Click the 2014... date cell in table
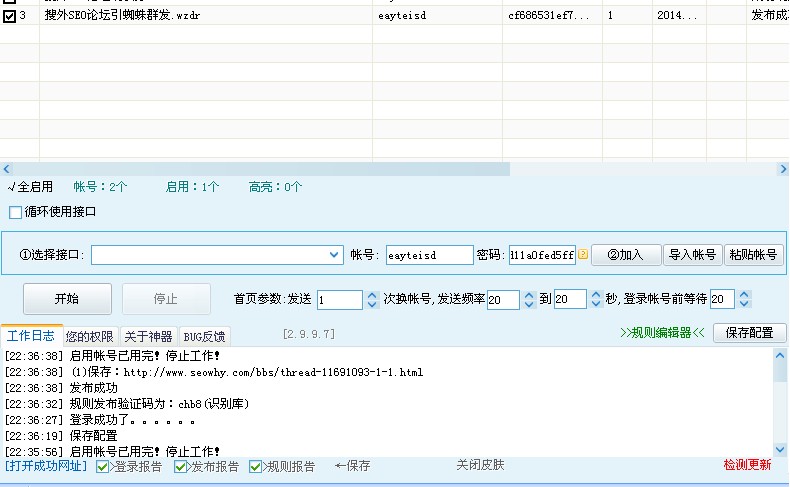Image resolution: width=790 pixels, height=487 pixels. 677,16
